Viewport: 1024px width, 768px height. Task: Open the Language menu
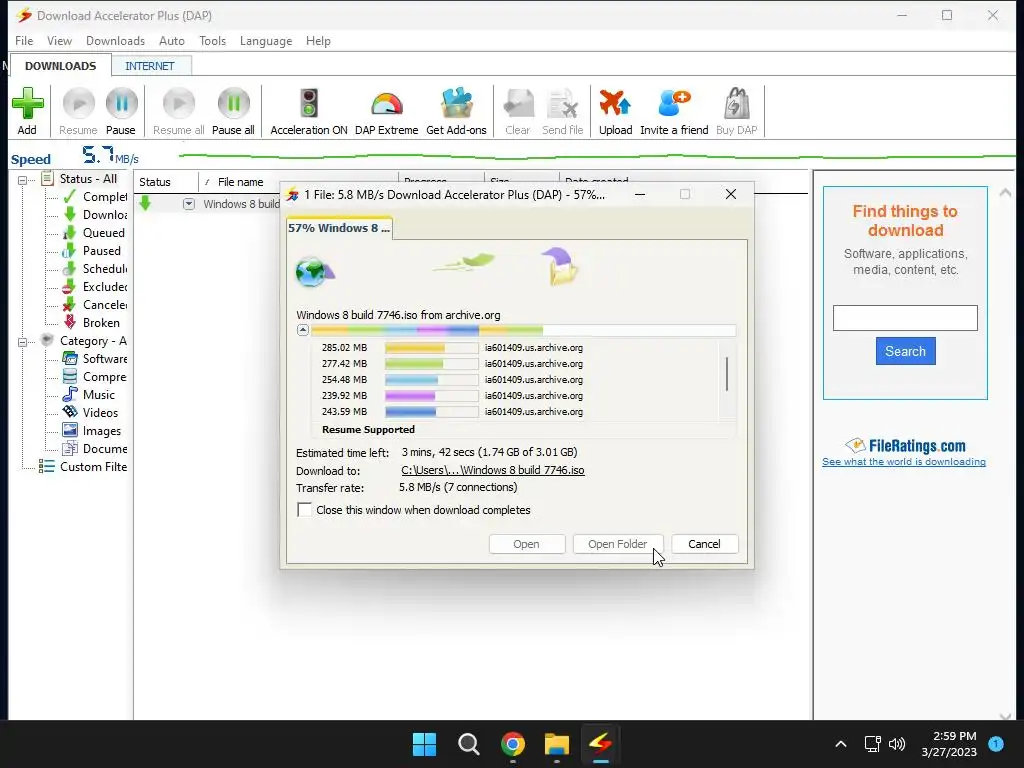pos(266,40)
